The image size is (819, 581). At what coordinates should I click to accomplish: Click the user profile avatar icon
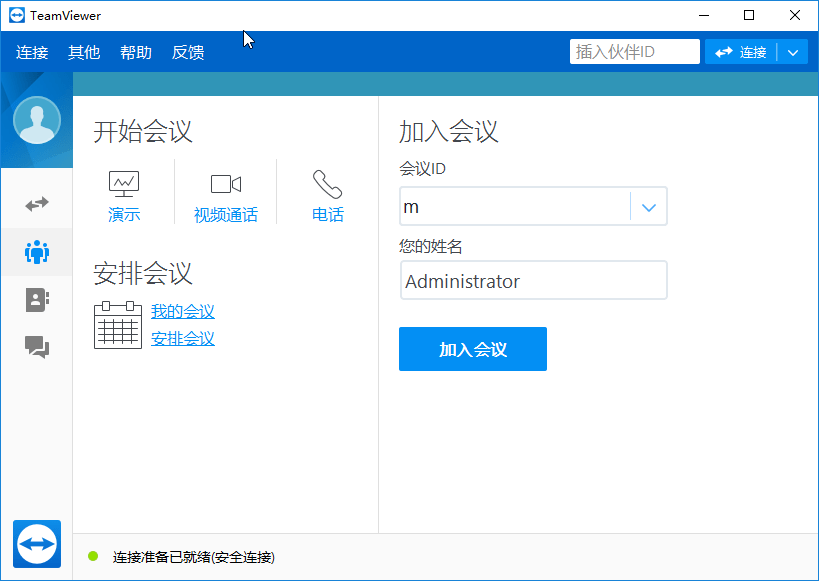pos(37,121)
